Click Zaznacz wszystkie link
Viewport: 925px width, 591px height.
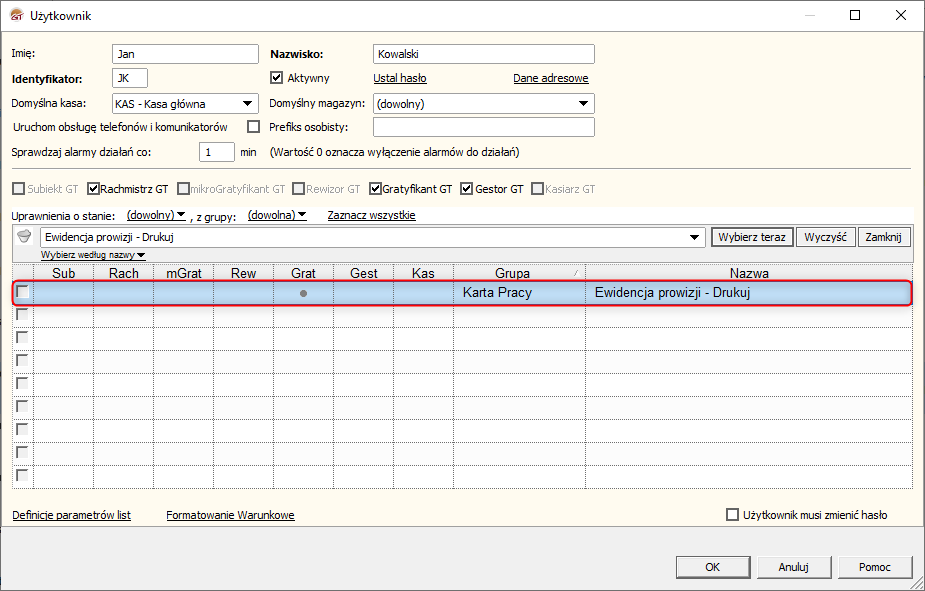(x=372, y=215)
